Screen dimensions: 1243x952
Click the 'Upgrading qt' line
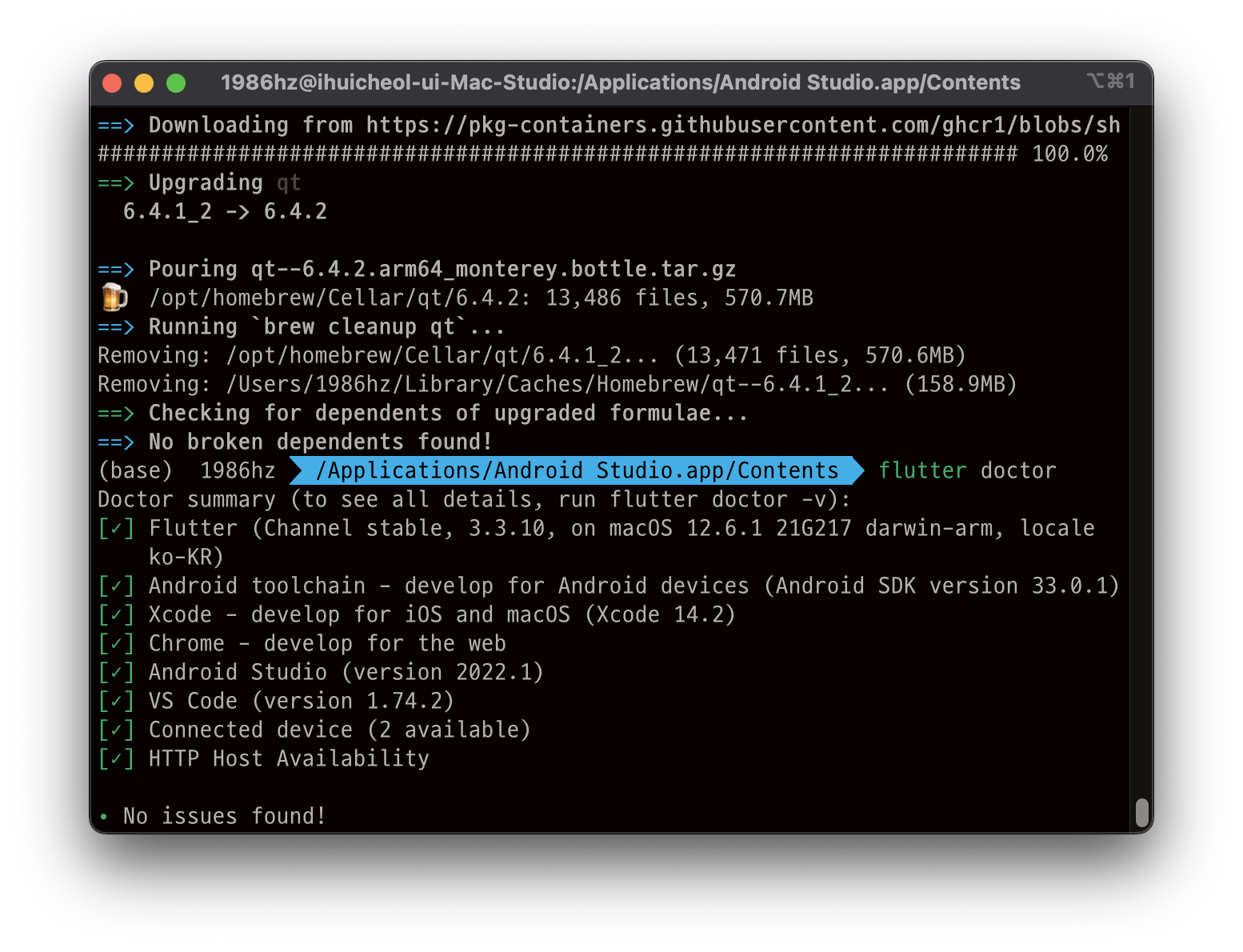(x=199, y=183)
